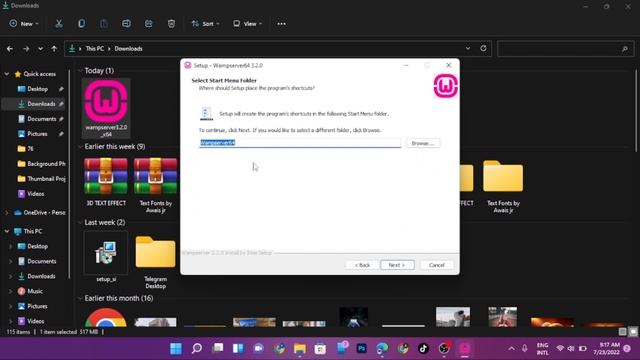Open Documents in Quick access
This screenshot has height=360, width=640.
coord(41,119)
